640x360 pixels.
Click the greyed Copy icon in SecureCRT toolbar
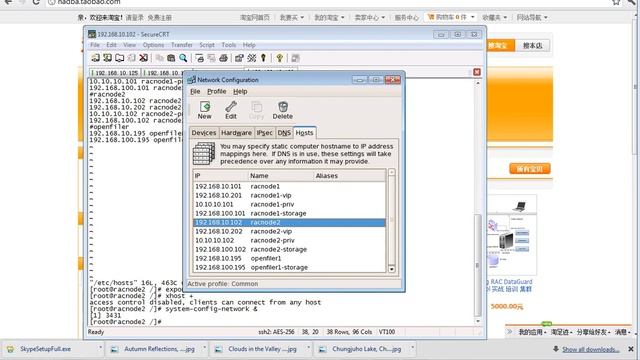point(160,58)
